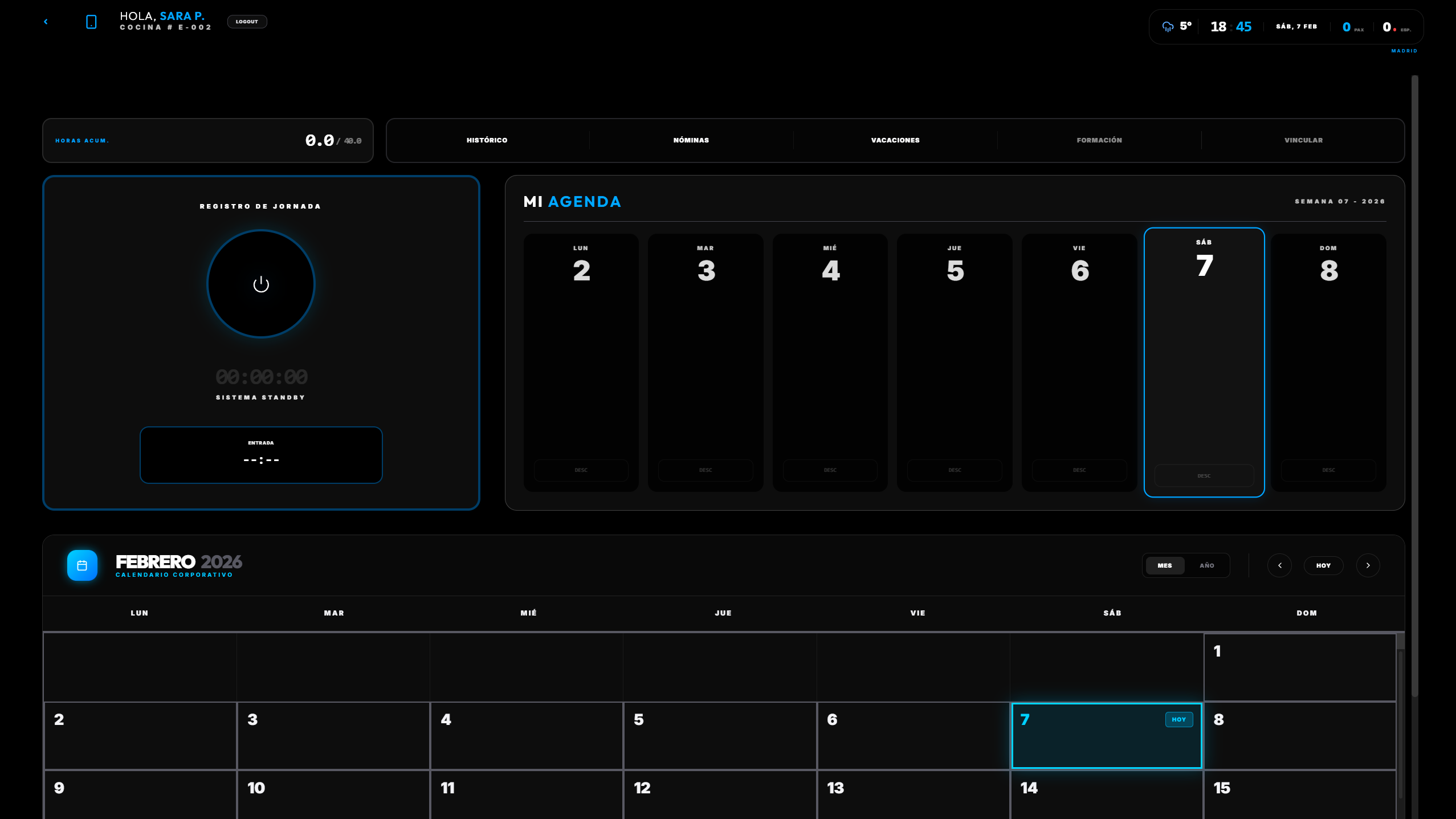Click the Logout button
The width and height of the screenshot is (1456, 819).
tap(247, 22)
